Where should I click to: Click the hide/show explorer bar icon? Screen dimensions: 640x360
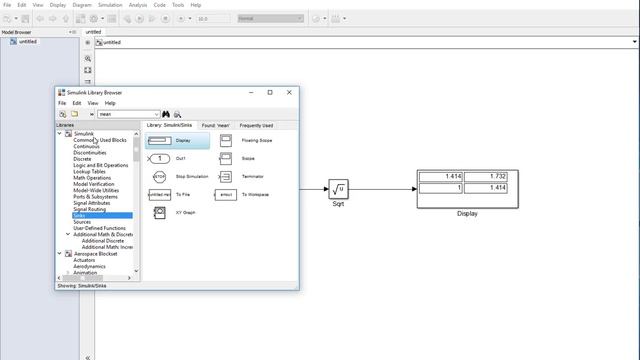click(x=88, y=42)
